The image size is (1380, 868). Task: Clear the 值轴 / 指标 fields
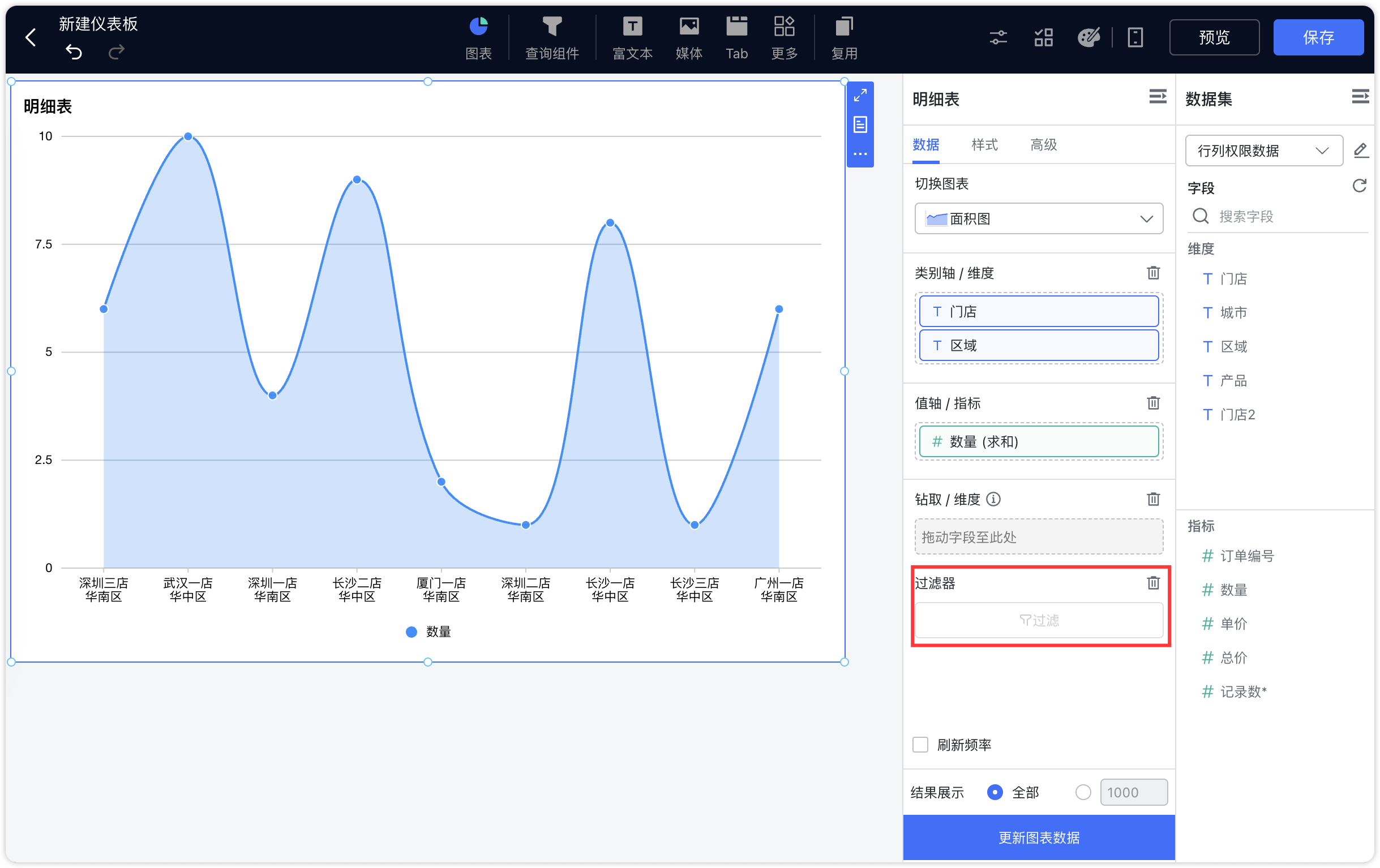point(1153,403)
